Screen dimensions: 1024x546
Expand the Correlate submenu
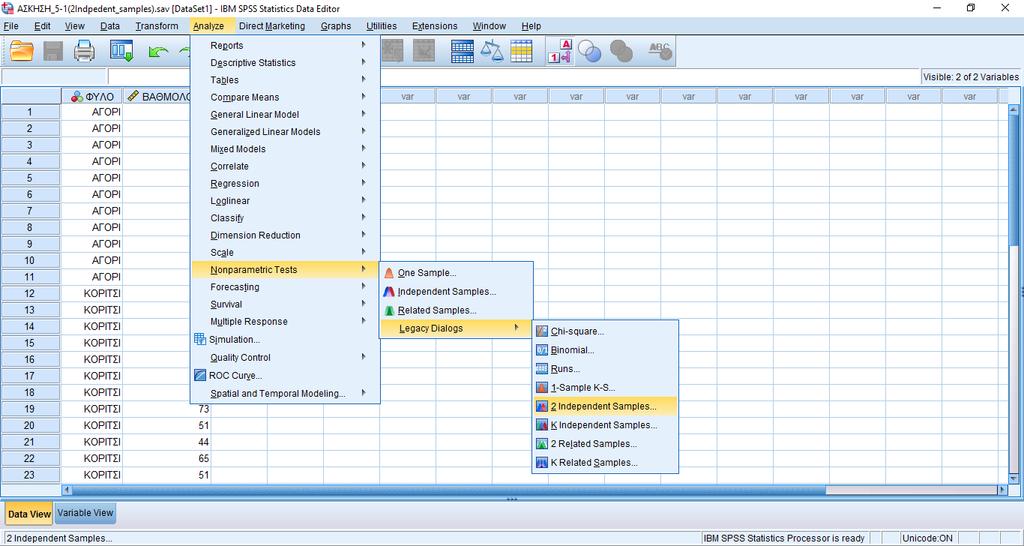pos(285,166)
